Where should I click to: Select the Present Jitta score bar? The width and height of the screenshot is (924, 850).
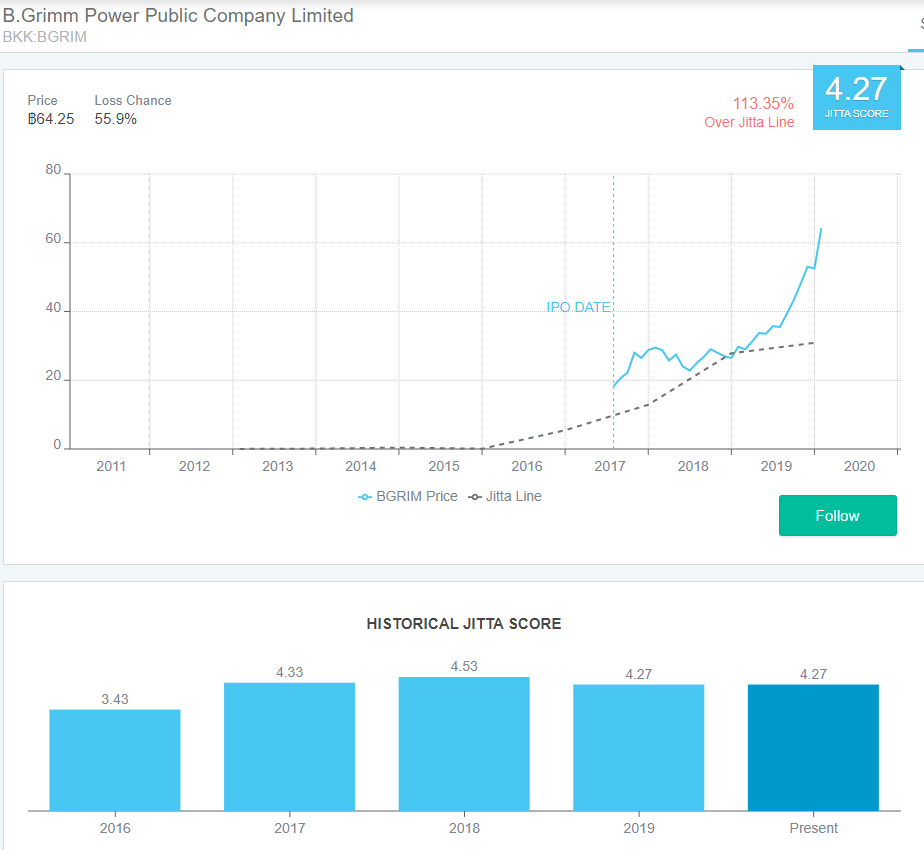813,747
